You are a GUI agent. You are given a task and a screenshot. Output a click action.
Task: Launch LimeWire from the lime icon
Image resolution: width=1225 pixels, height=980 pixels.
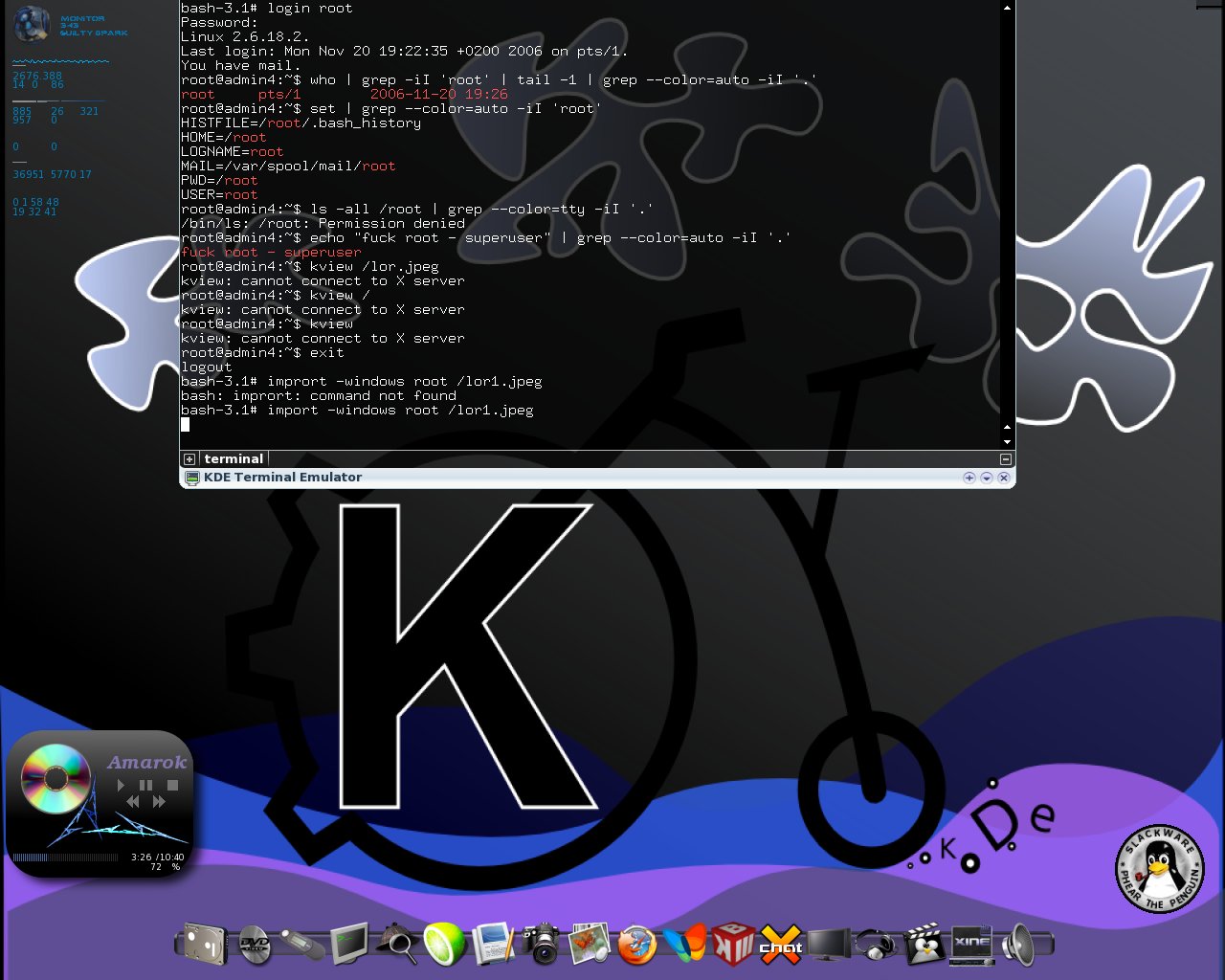tap(445, 944)
